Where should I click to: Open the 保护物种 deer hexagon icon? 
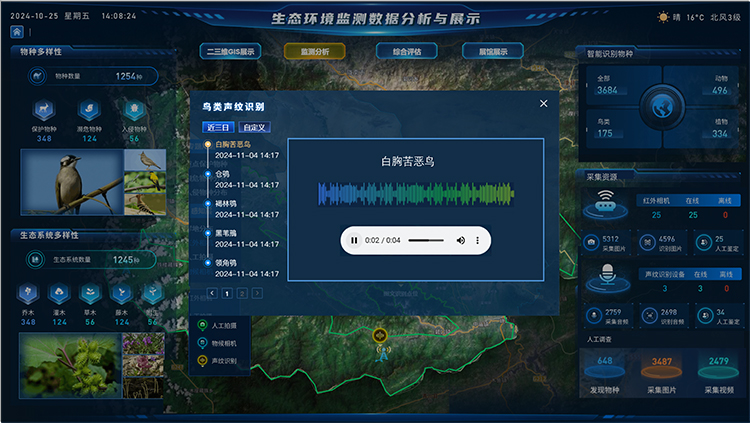[44, 109]
